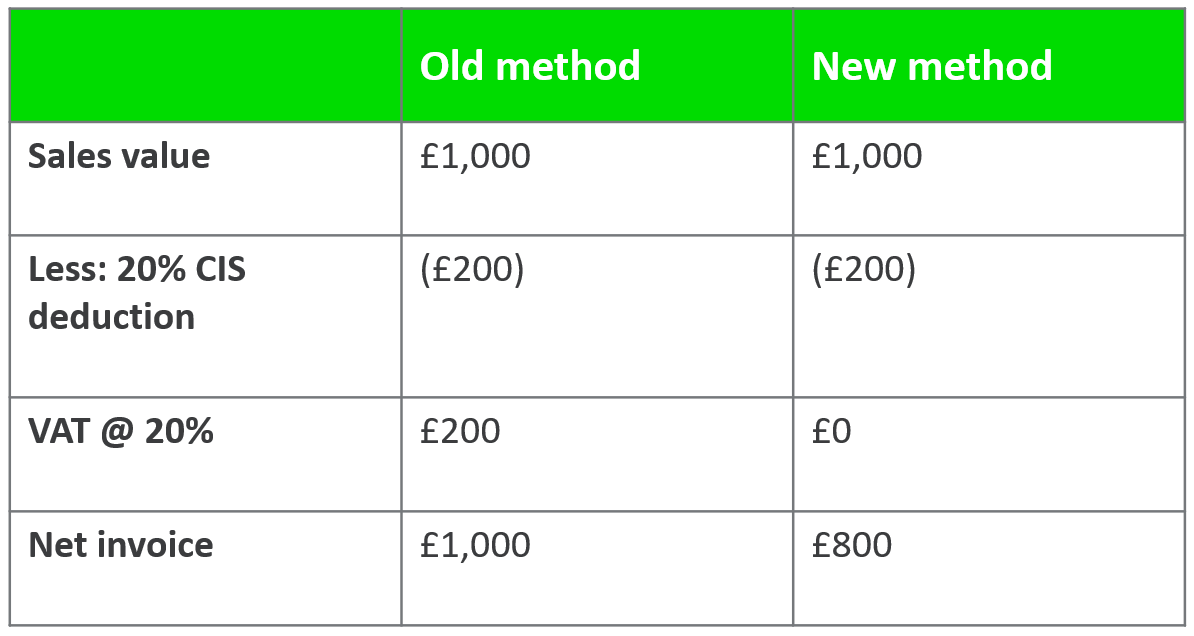Select the (£200) deduction under Old method

pyautogui.click(x=471, y=271)
